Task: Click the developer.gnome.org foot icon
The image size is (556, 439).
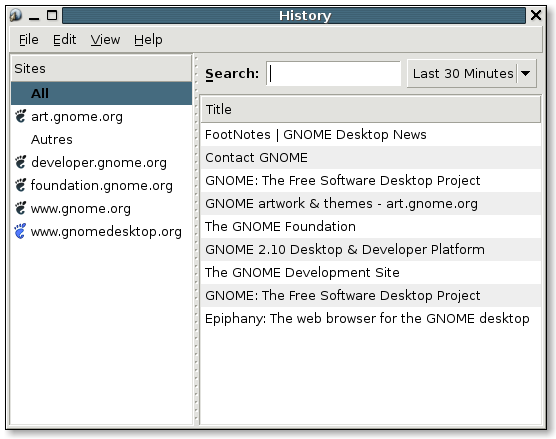Action: [x=21, y=162]
